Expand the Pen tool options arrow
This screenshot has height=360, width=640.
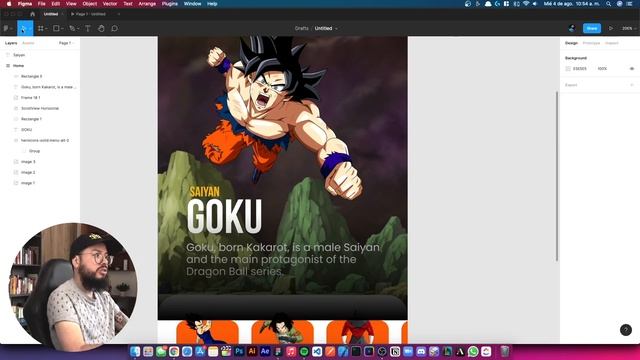[78, 29]
